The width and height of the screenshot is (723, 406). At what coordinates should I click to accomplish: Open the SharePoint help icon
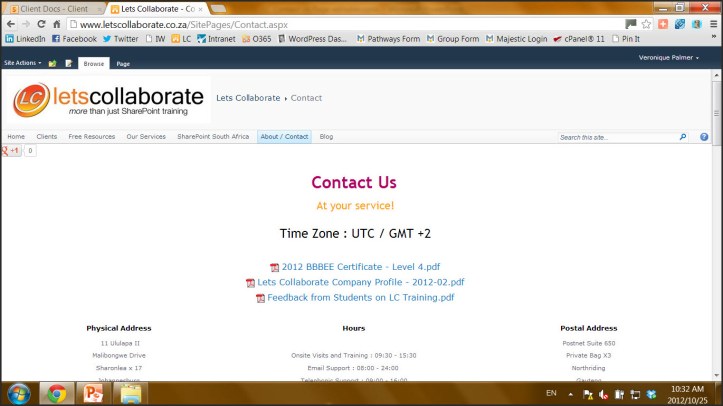704,137
